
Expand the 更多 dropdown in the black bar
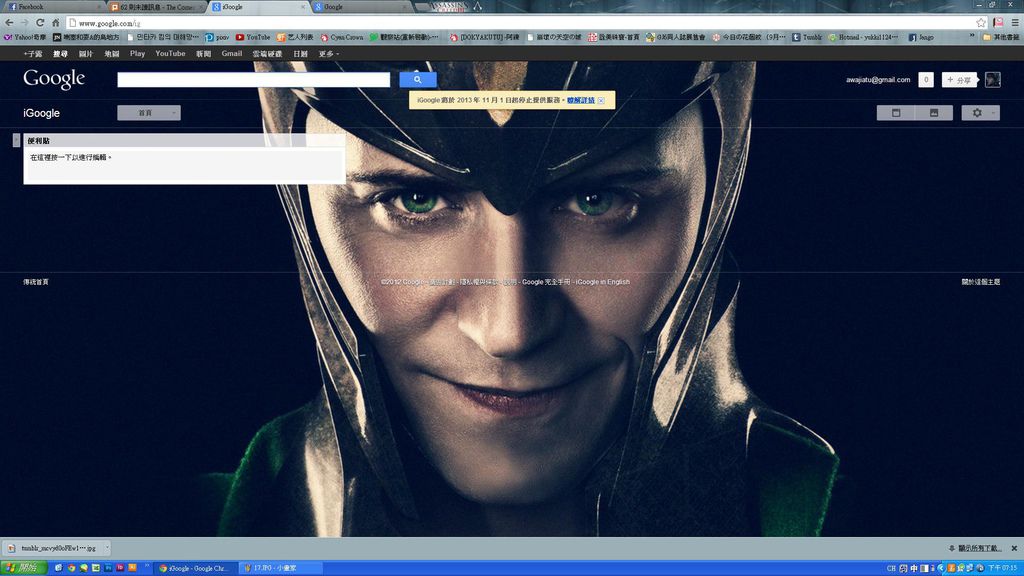pos(328,54)
